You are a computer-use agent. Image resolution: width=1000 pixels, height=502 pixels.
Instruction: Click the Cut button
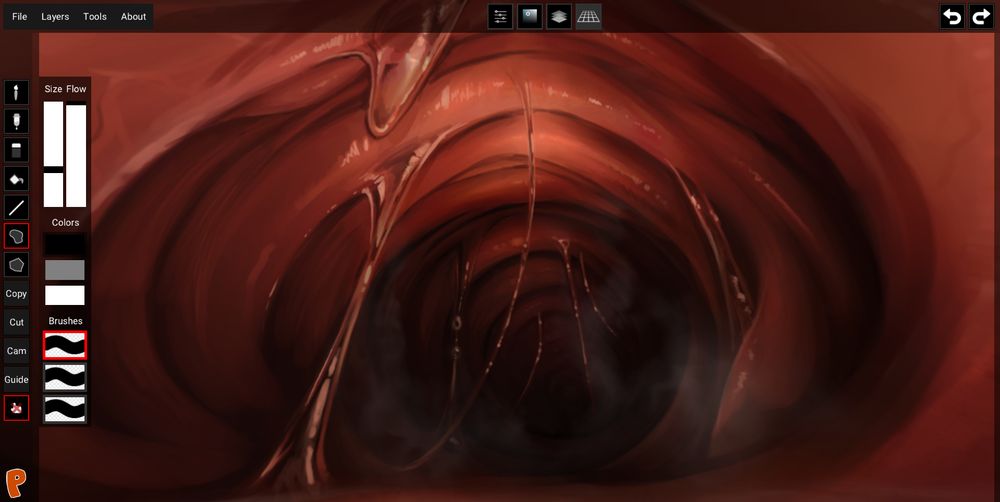pos(16,322)
